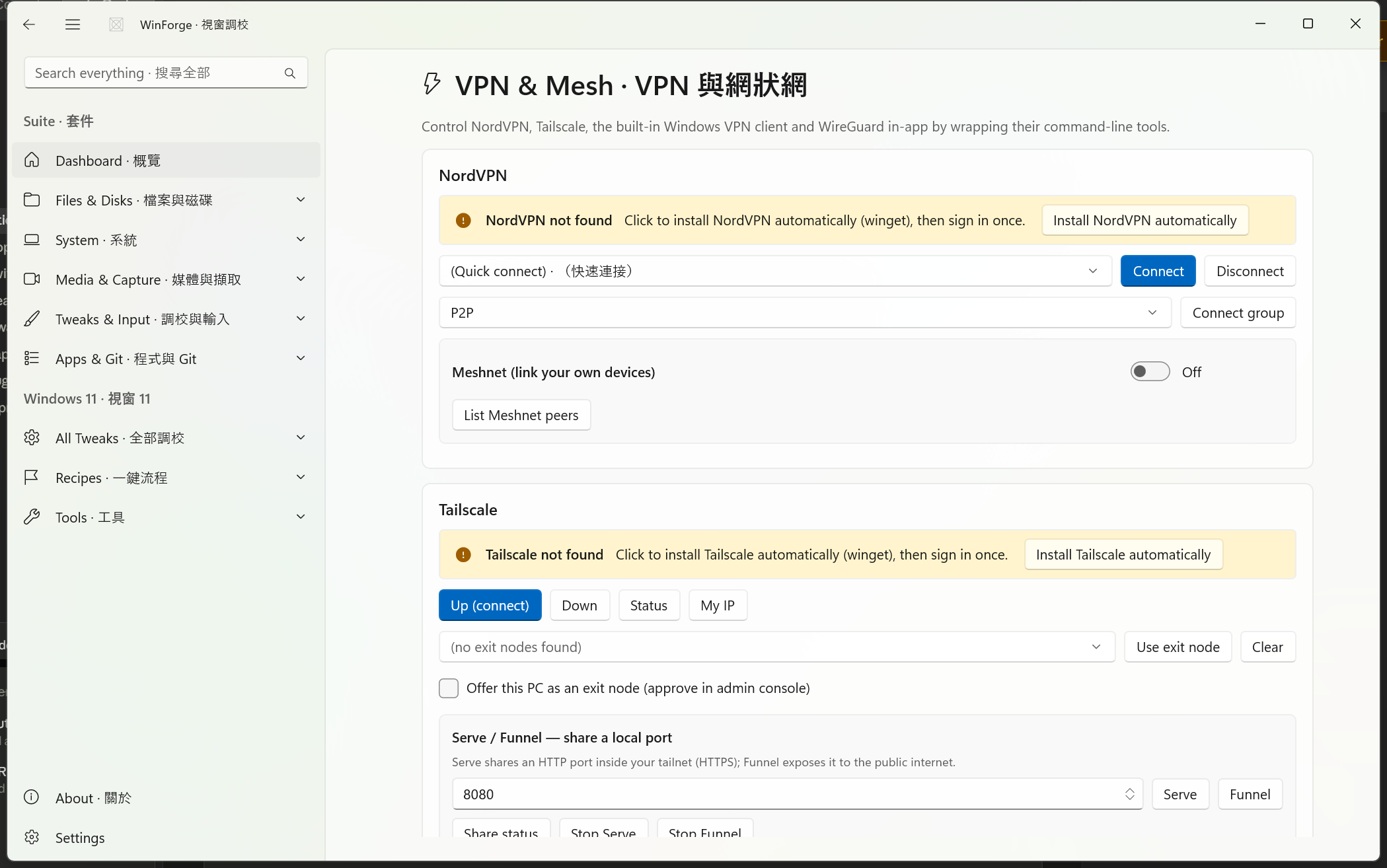This screenshot has height=868, width=1387.
Task: Click the Apps & Git list icon
Action: [x=32, y=359]
